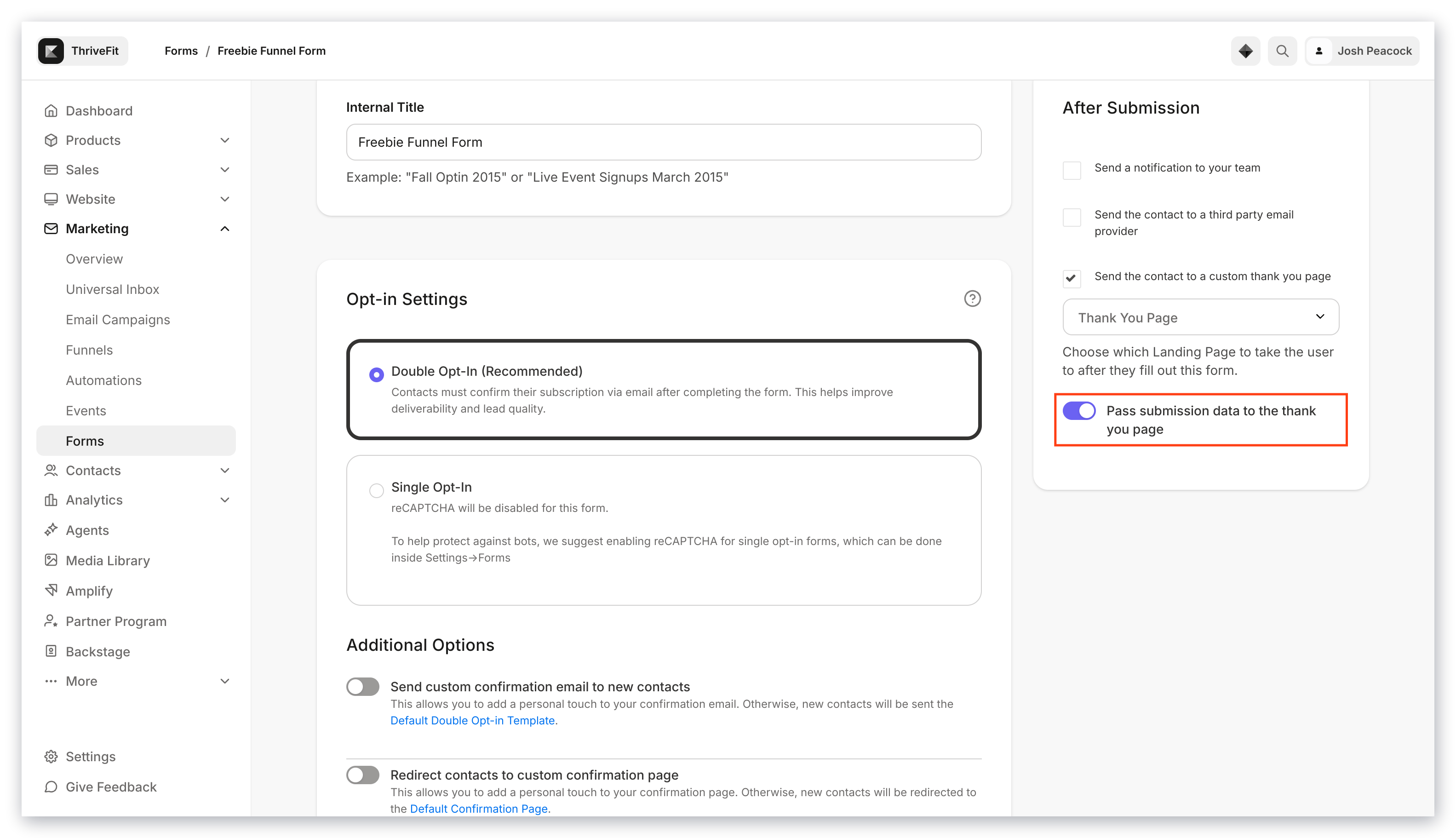
Task: Click the Freebie Funnel Form breadcrumb
Action: 272,51
